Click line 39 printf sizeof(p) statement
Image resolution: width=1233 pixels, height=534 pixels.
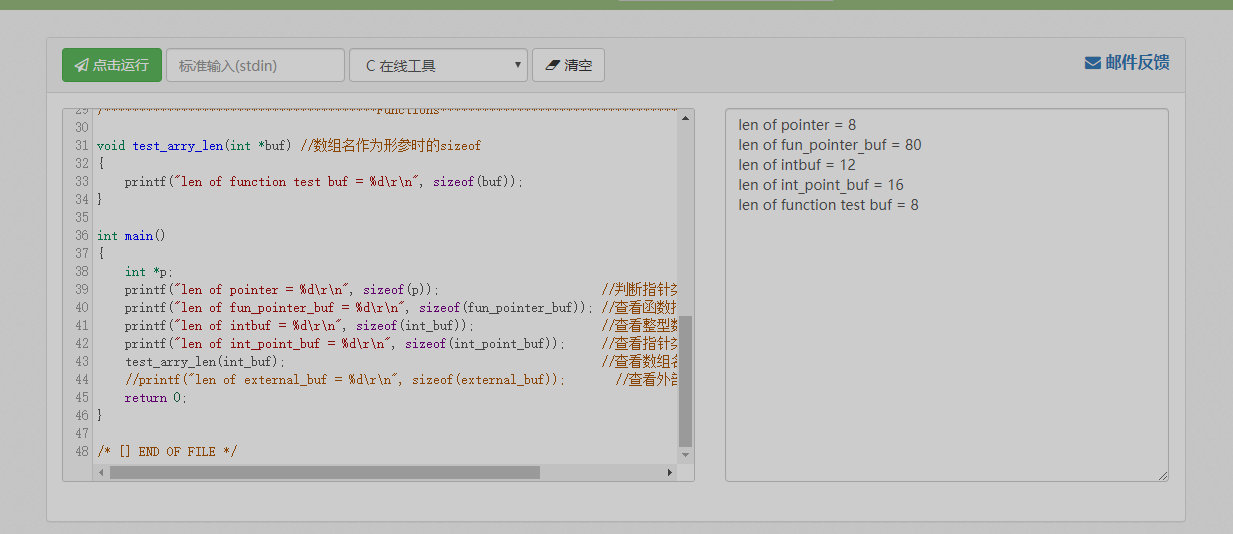point(282,289)
